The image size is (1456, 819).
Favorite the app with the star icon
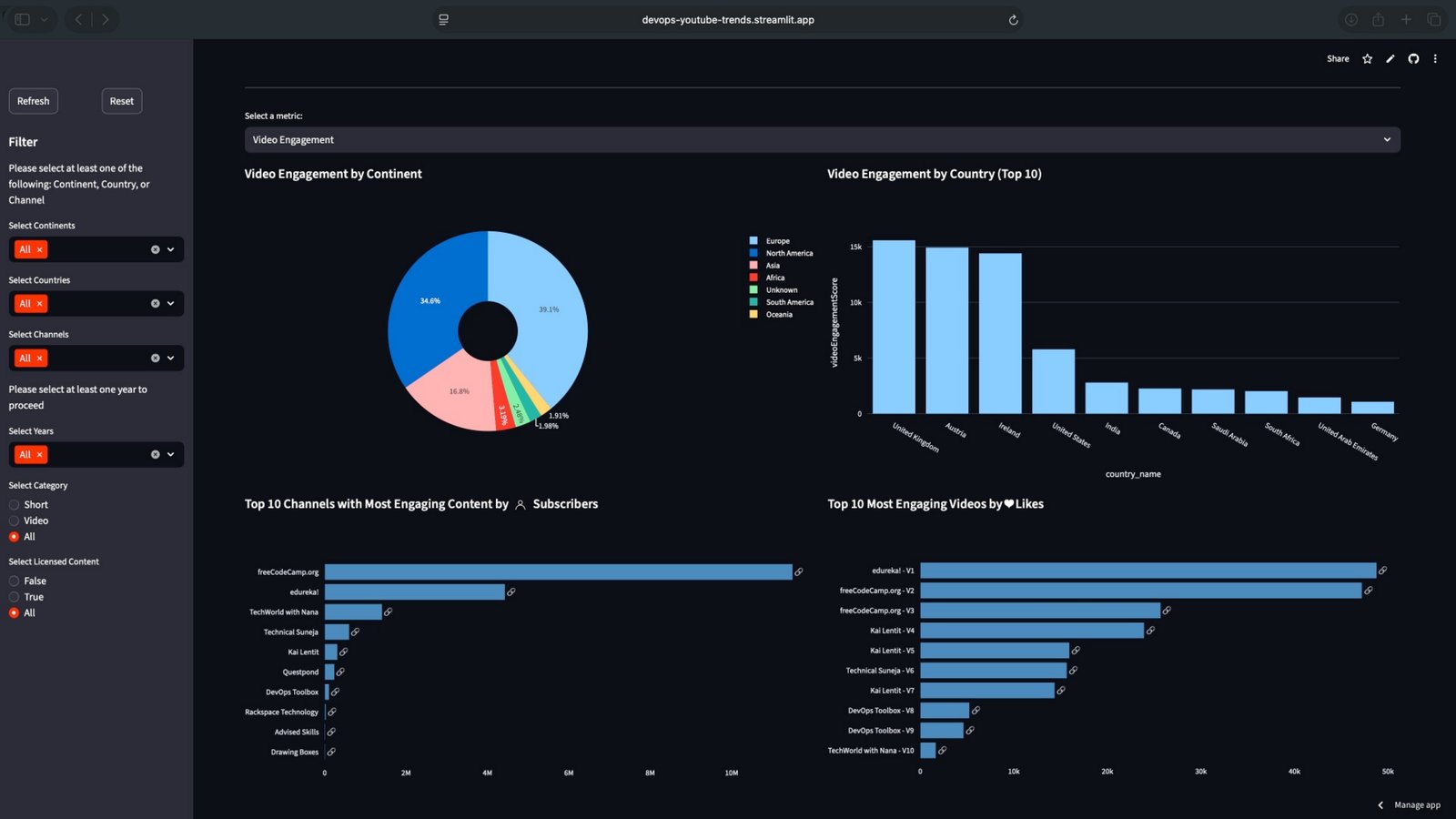click(x=1367, y=59)
